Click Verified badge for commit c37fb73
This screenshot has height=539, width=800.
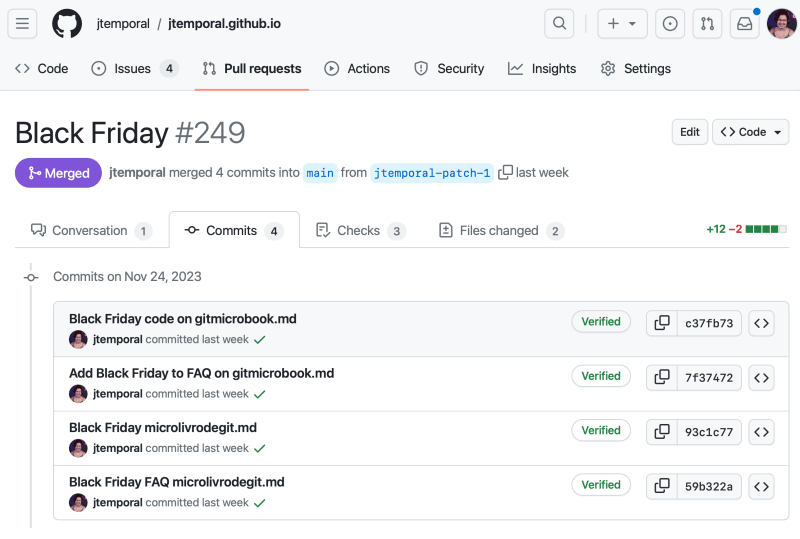[601, 322]
